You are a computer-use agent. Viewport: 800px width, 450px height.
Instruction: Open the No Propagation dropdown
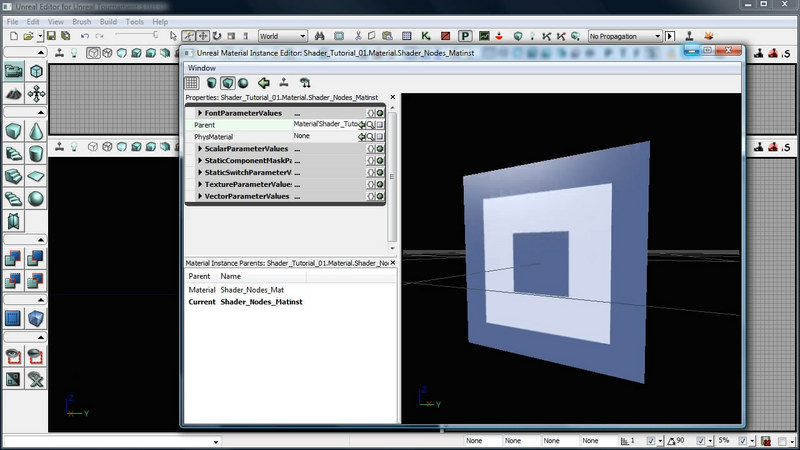(x=626, y=36)
